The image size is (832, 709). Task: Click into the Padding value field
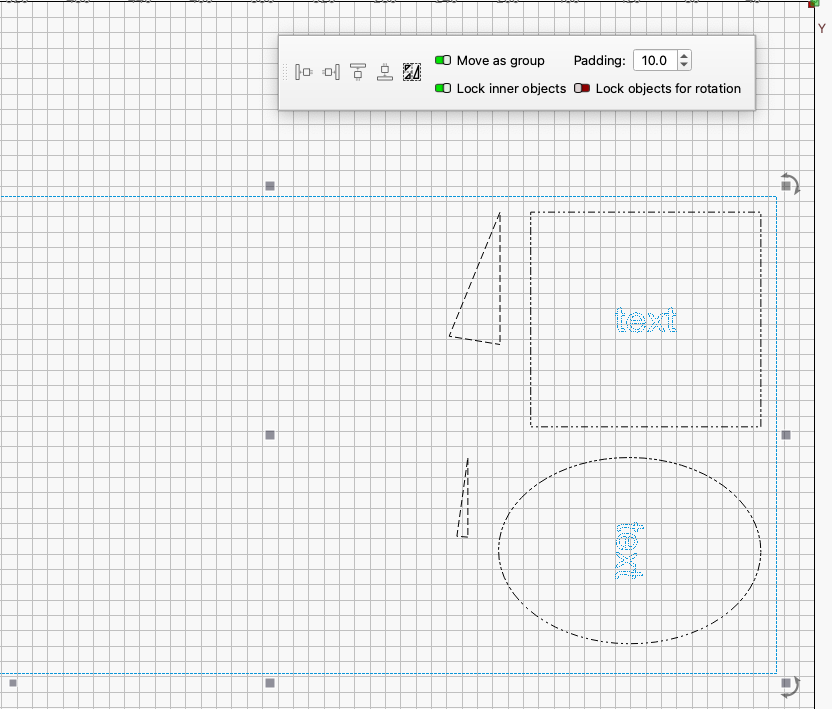655,61
